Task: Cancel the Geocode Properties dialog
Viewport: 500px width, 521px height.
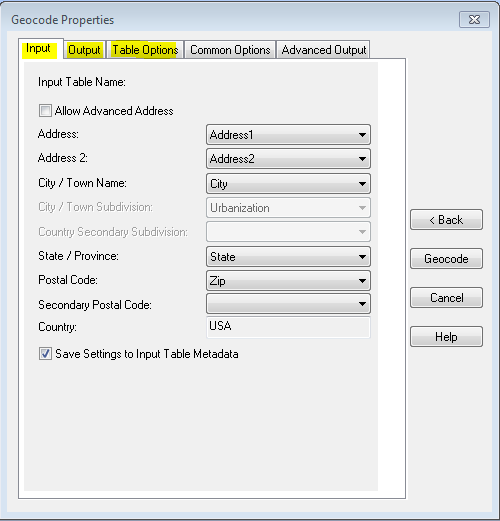Action: (x=446, y=298)
